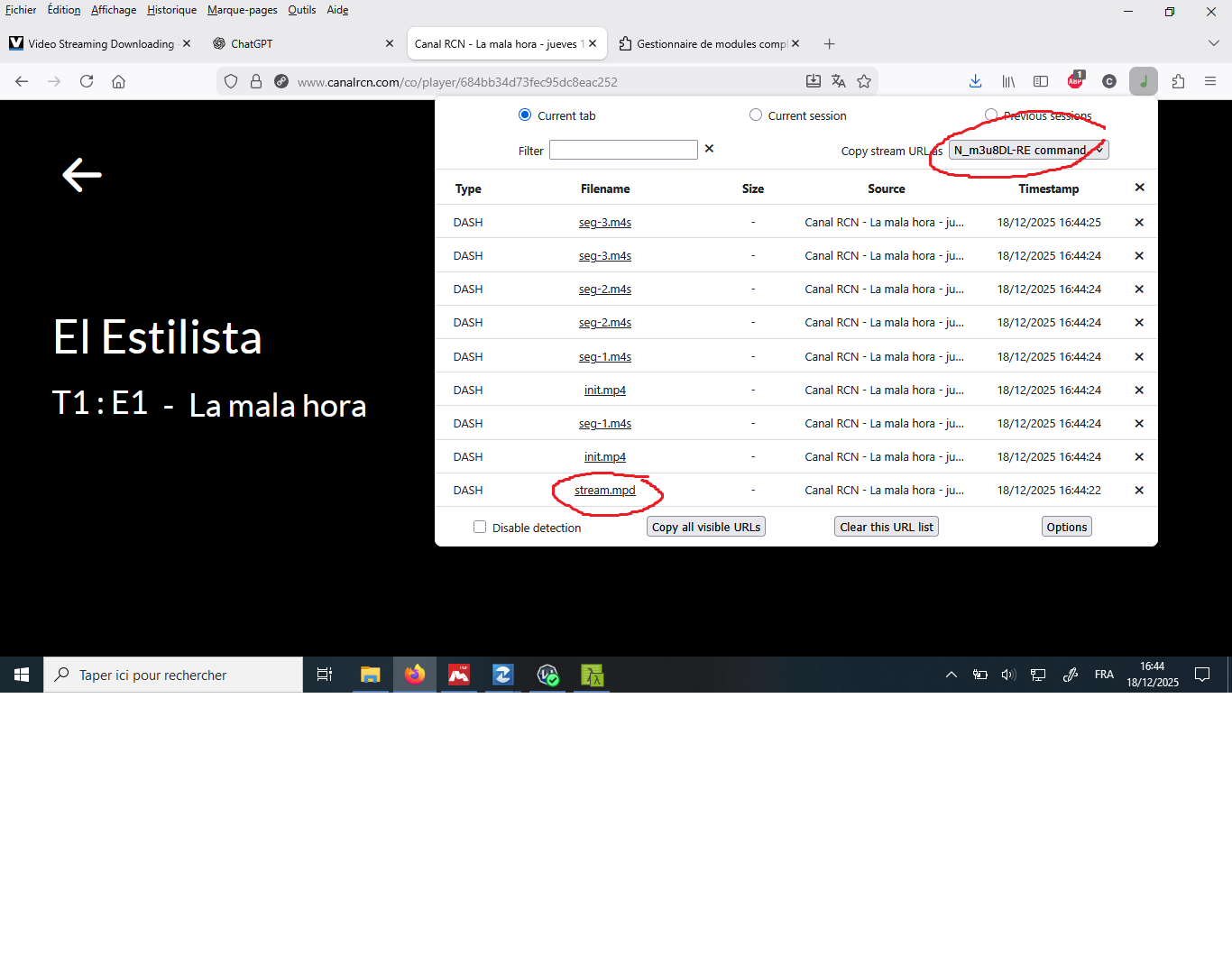This screenshot has height=974, width=1232.
Task: Go back with the browser Back arrow
Action: (x=22, y=81)
